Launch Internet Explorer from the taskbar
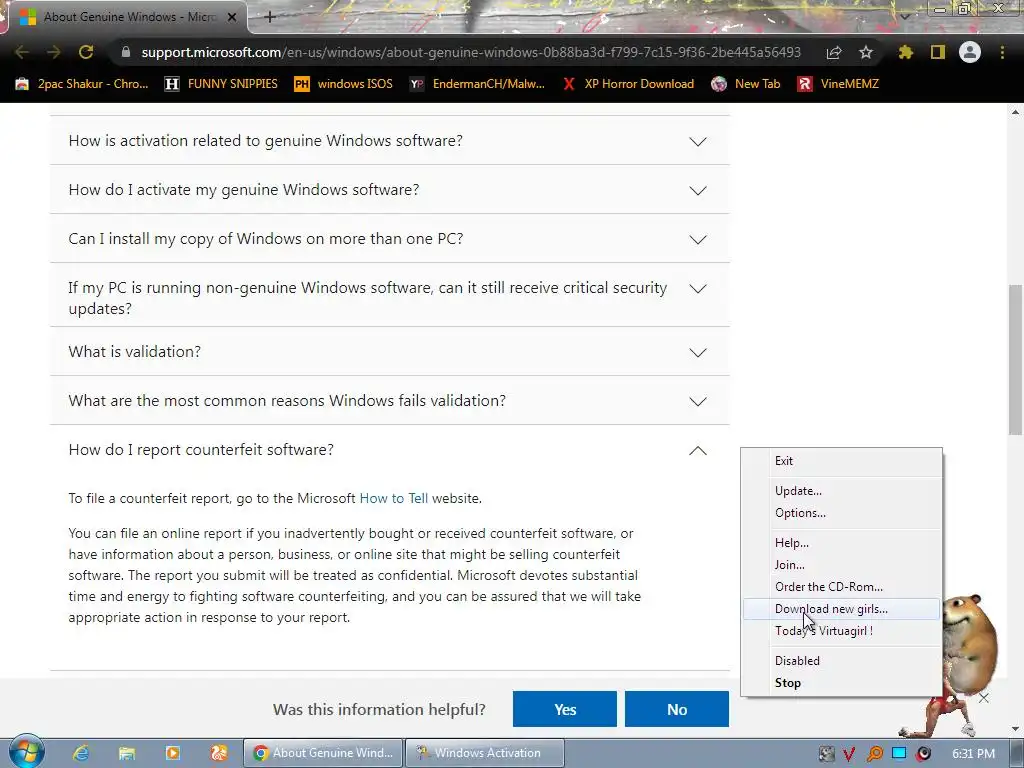This screenshot has width=1024, height=768. [x=81, y=753]
